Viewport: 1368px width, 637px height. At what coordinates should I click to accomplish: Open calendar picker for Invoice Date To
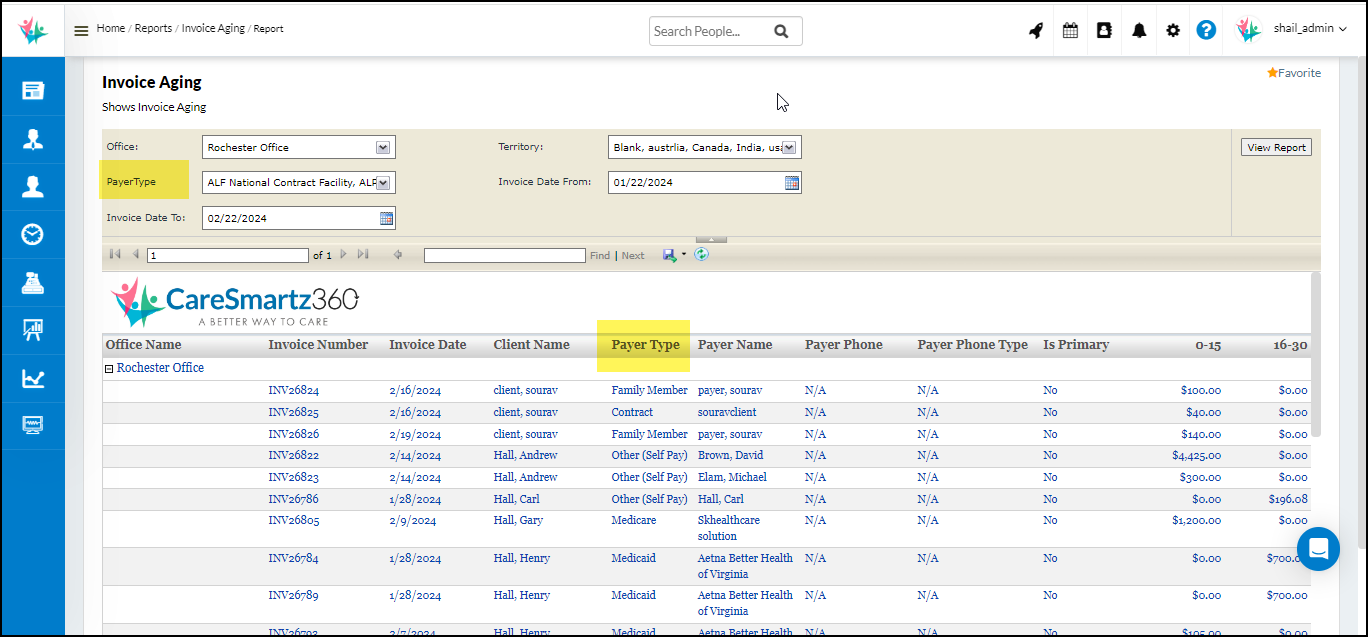tap(387, 218)
